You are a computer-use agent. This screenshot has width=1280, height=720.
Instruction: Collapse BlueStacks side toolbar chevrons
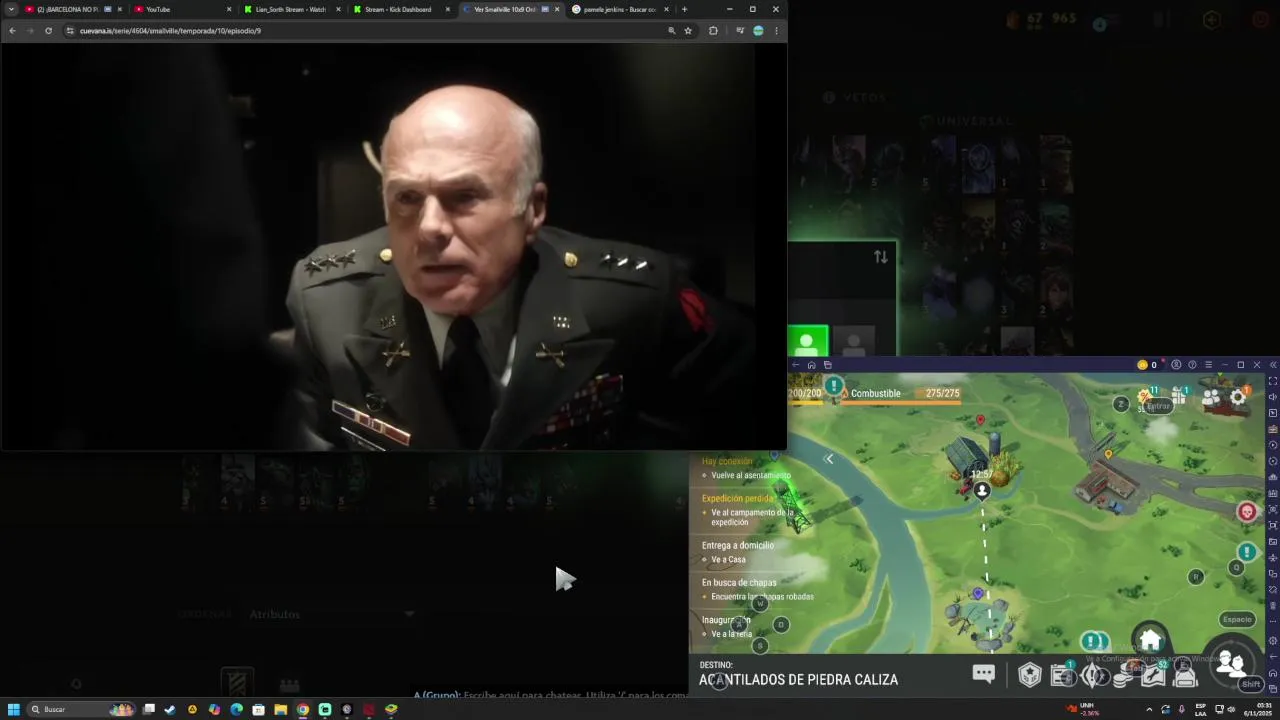[x=1272, y=365]
